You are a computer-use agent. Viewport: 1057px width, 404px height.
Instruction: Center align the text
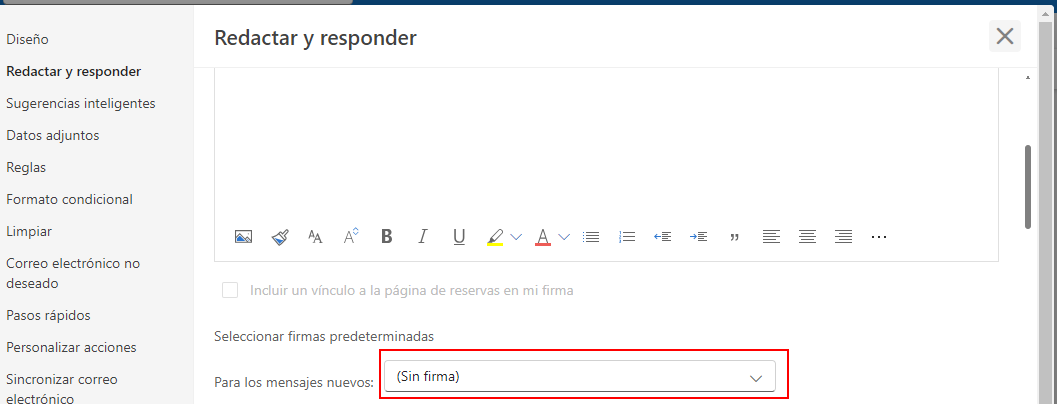pos(807,237)
